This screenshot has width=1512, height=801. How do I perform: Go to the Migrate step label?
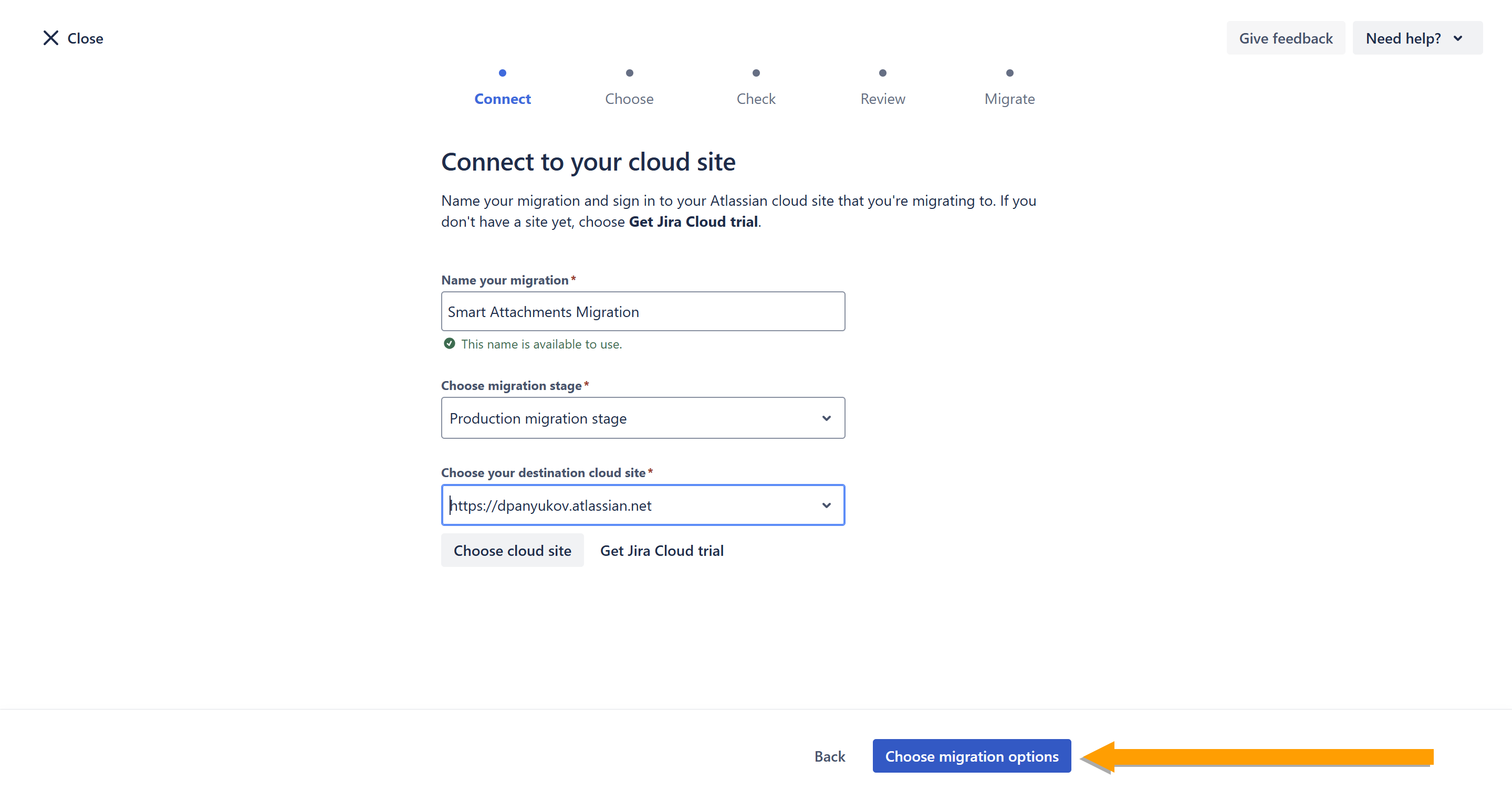point(1009,99)
